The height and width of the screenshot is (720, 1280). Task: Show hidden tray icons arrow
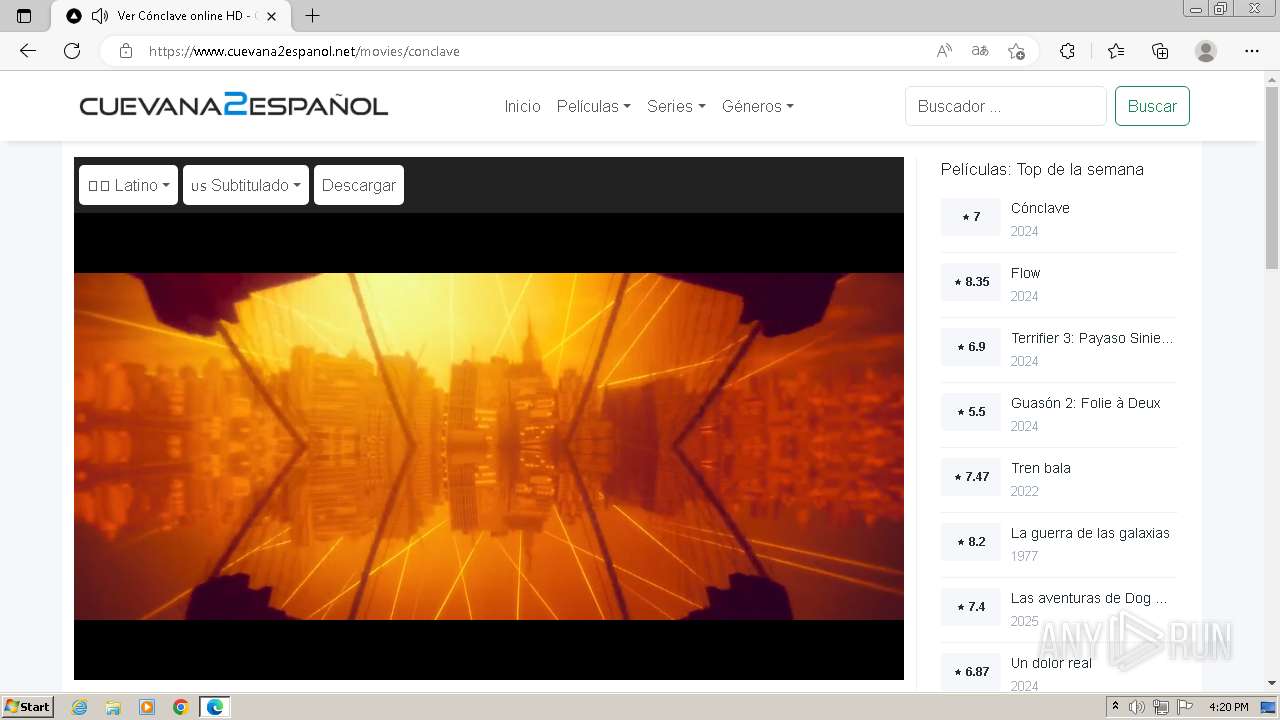coord(1116,707)
